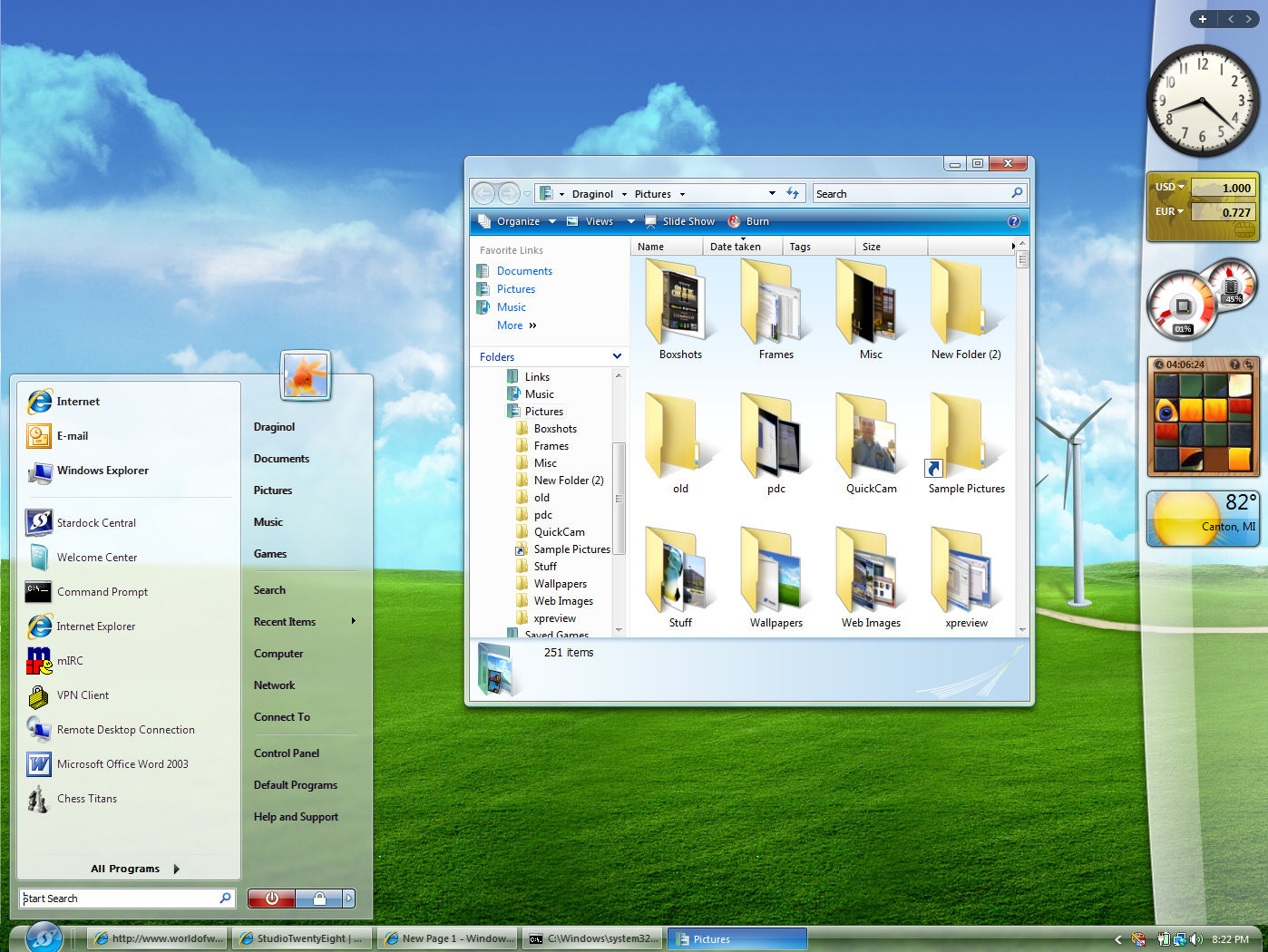Viewport: 1268px width, 952px height.
Task: Open the shutdown options arrow menu
Action: (349, 899)
